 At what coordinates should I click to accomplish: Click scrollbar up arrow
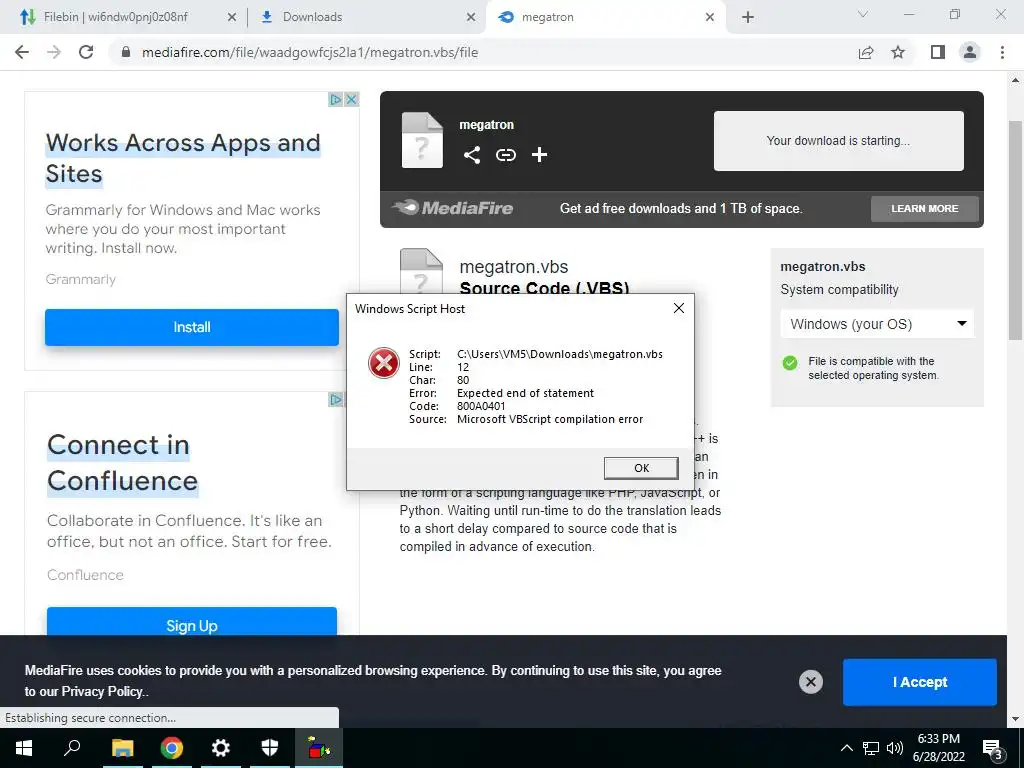(x=1015, y=80)
